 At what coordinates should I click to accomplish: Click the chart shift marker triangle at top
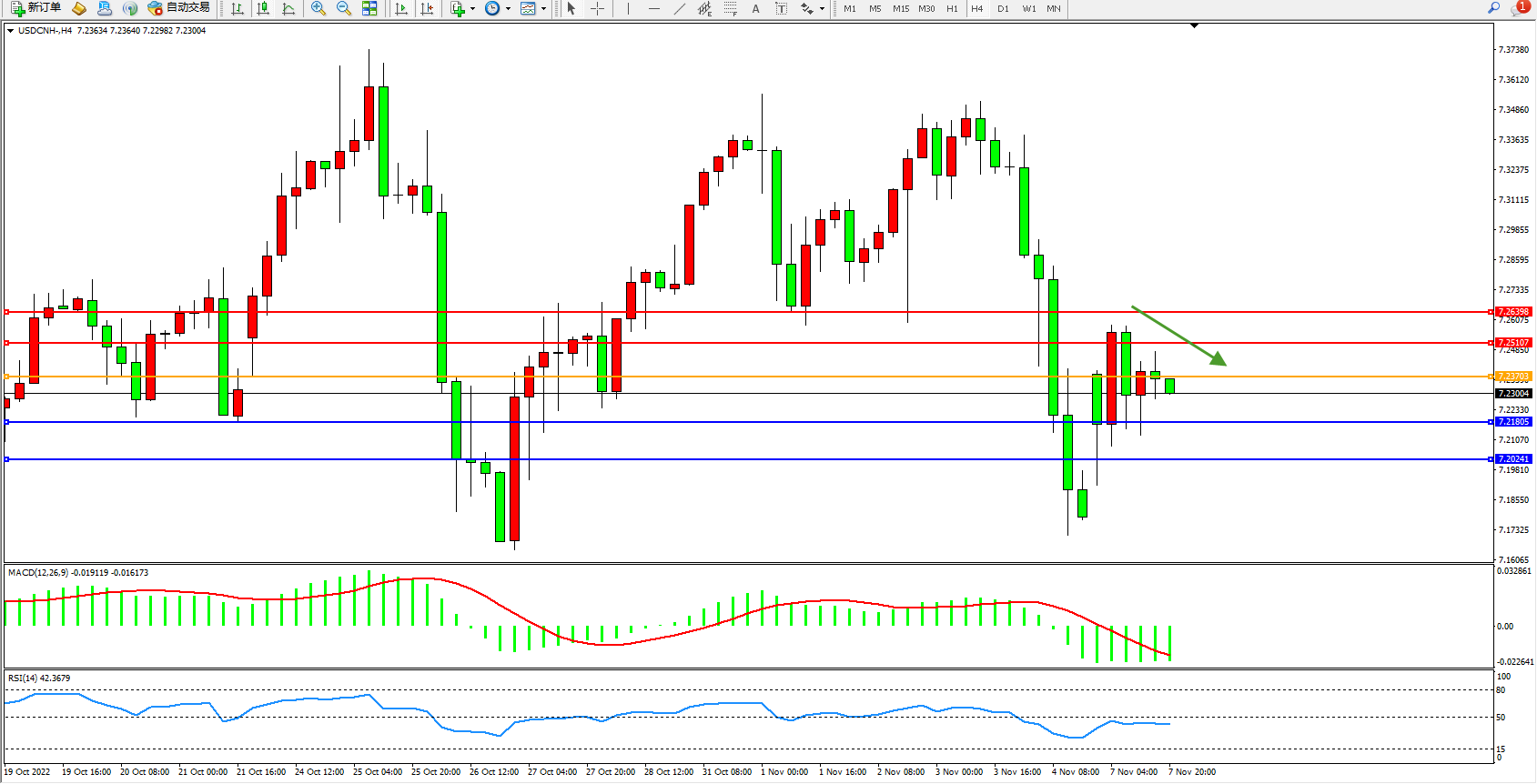[x=1195, y=25]
